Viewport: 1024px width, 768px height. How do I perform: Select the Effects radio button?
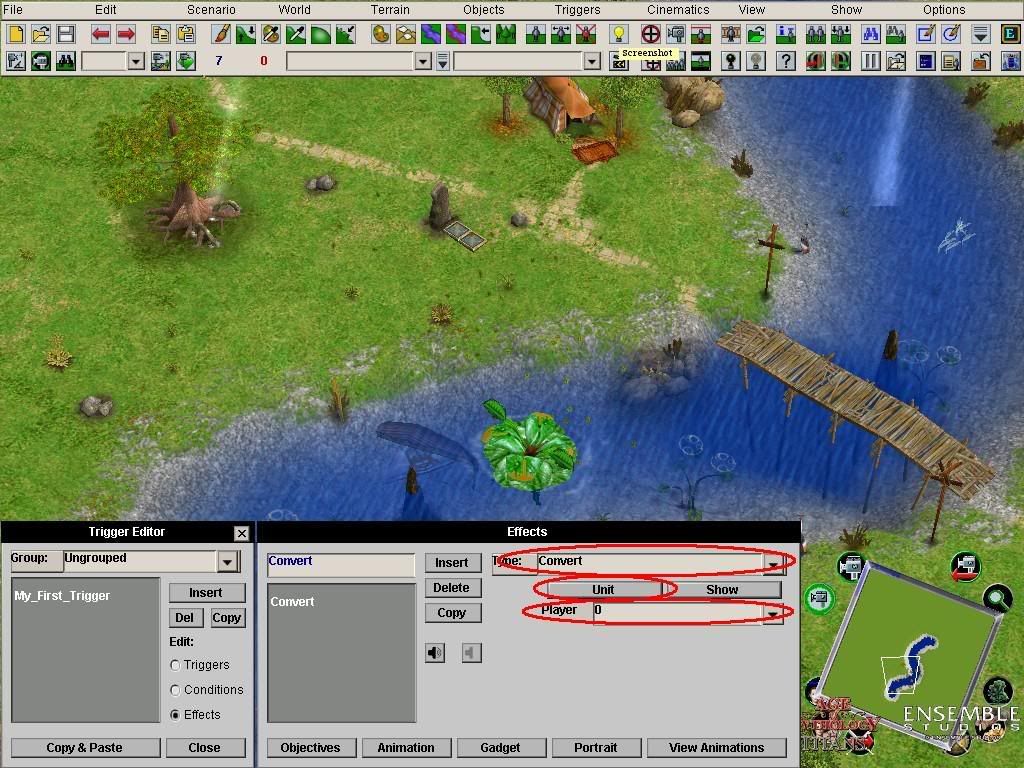pyautogui.click(x=176, y=715)
